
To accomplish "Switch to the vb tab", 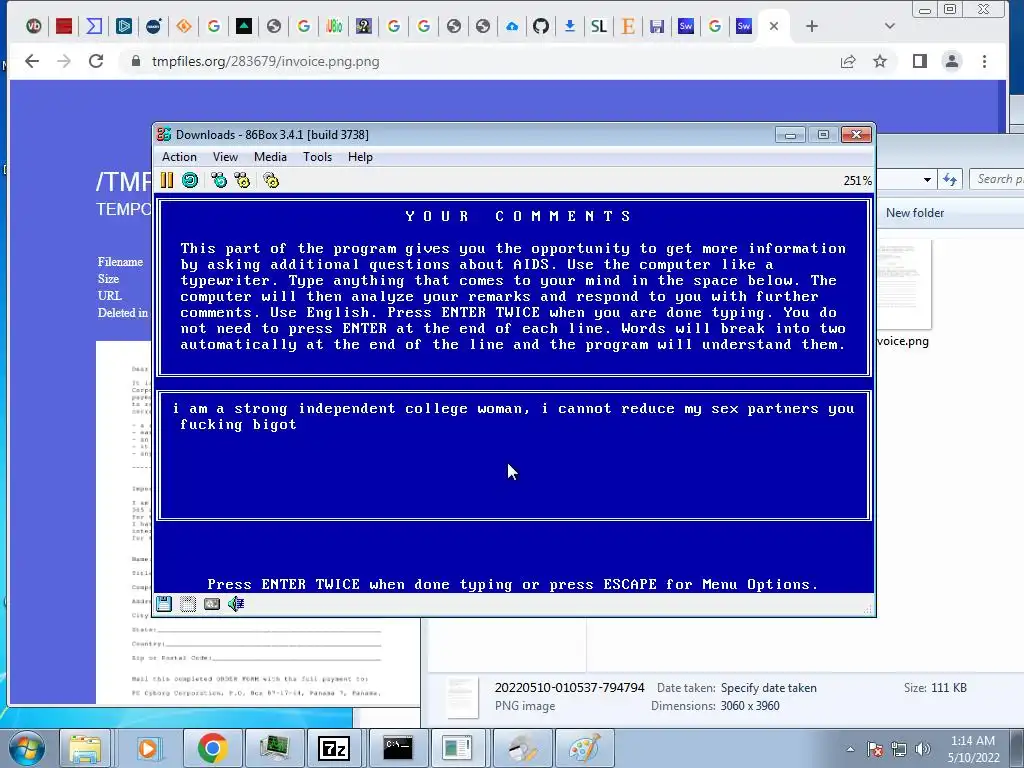I will (x=33, y=26).
